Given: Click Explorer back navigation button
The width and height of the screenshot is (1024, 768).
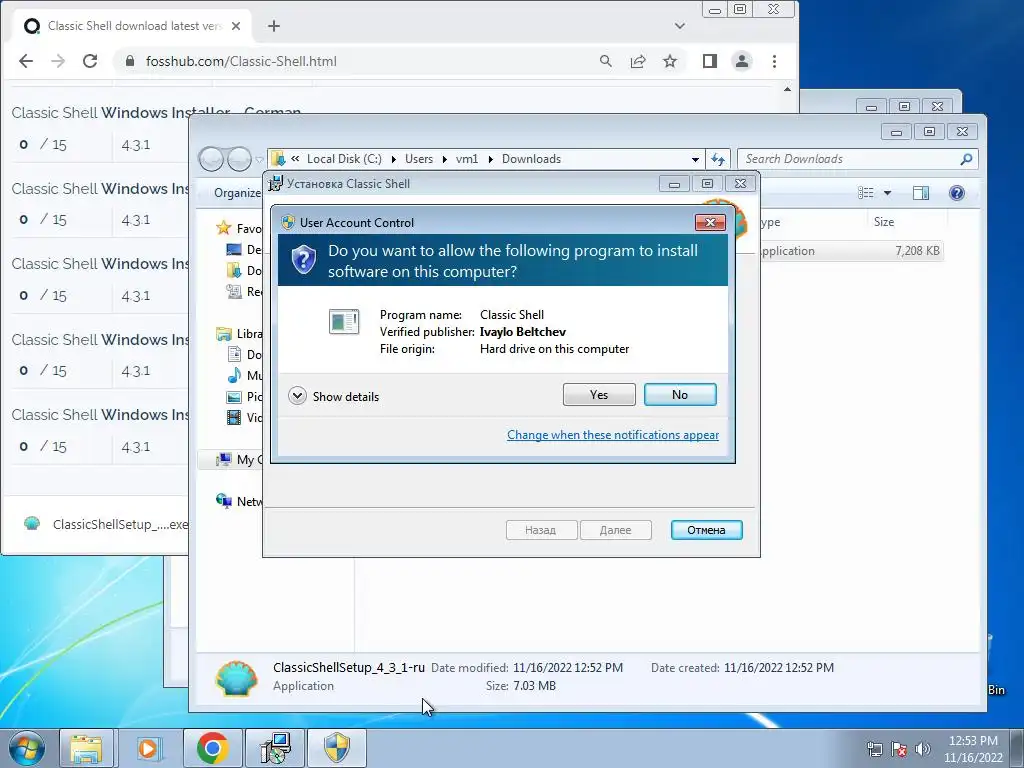Looking at the screenshot, I should tap(211, 159).
